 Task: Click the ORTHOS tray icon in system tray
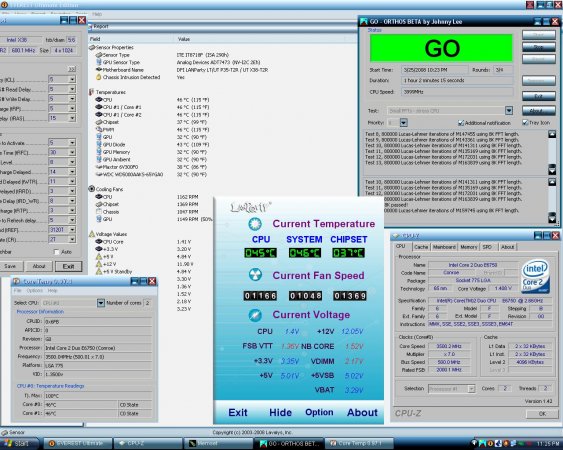(x=482, y=444)
